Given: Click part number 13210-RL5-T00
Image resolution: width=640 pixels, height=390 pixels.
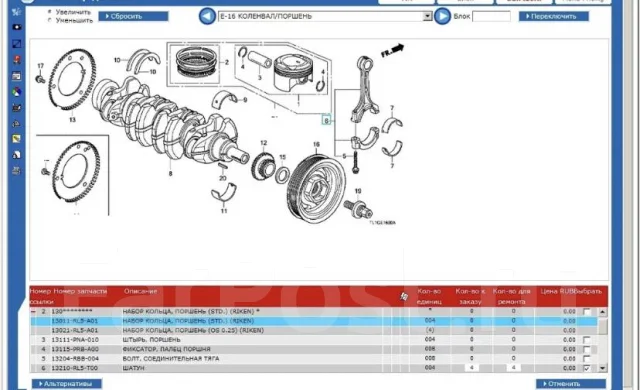Looking at the screenshot, I should 75,368.
